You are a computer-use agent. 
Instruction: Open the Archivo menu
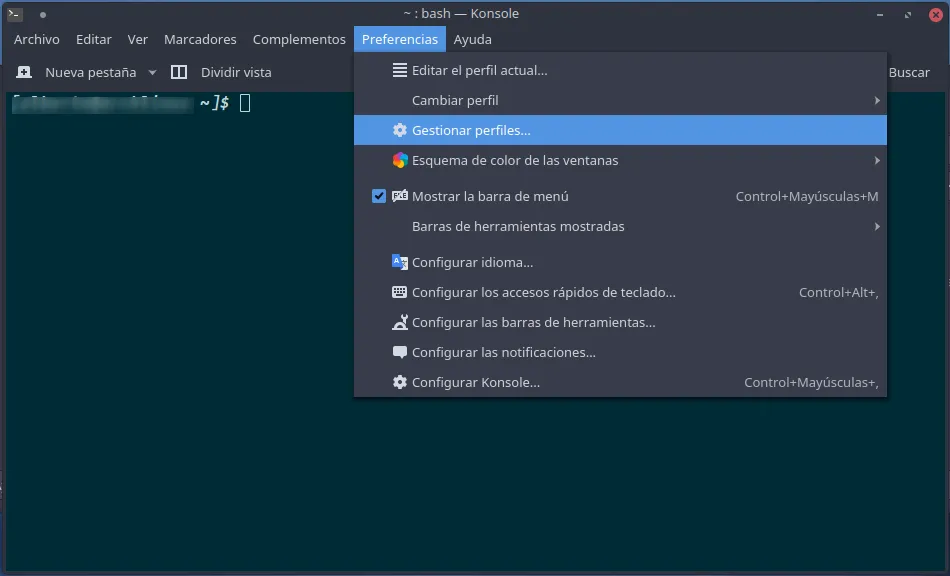pos(37,39)
